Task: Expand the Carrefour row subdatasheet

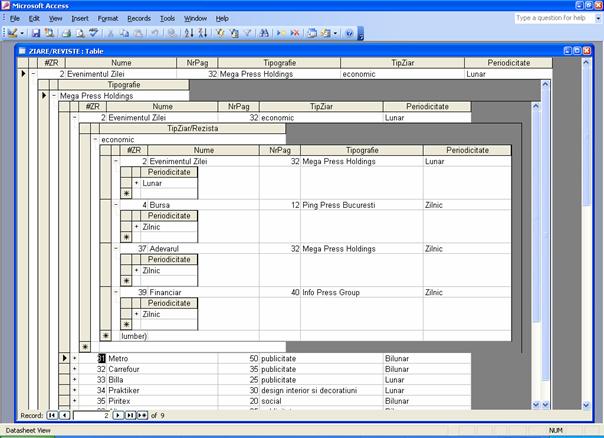Action: click(73, 369)
